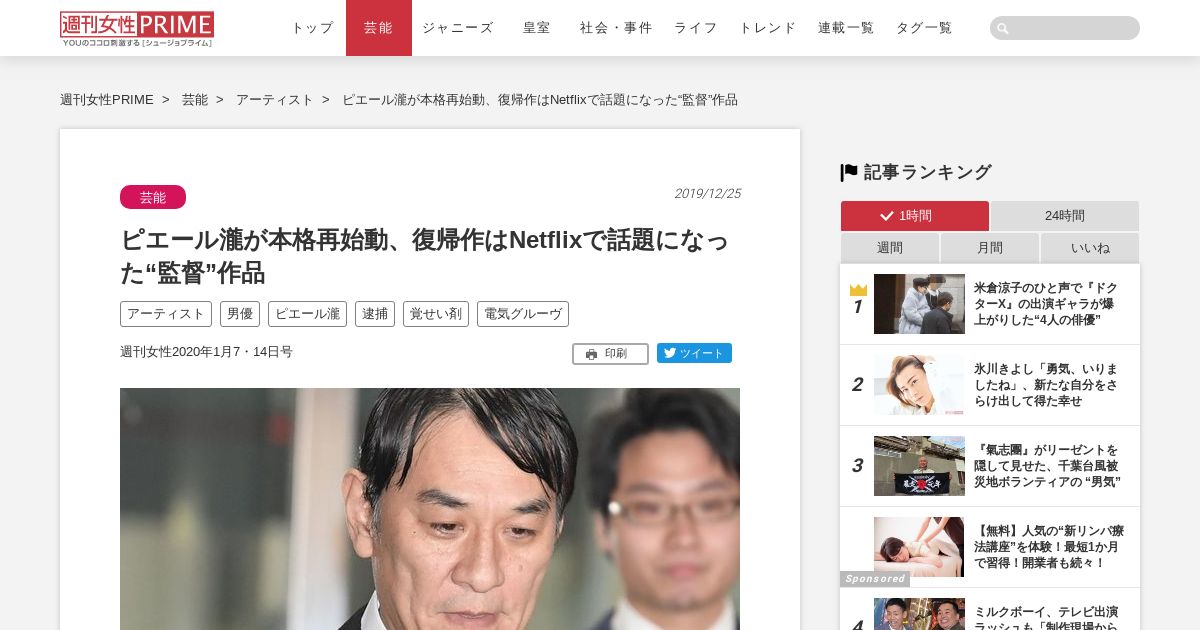The image size is (1200, 630).
Task: Navigate to ライフ section
Action: (696, 28)
